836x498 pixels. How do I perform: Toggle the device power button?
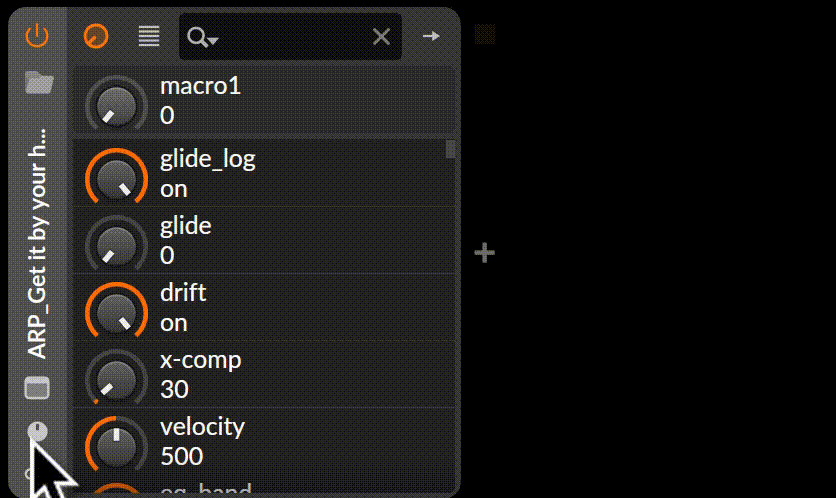[37, 36]
